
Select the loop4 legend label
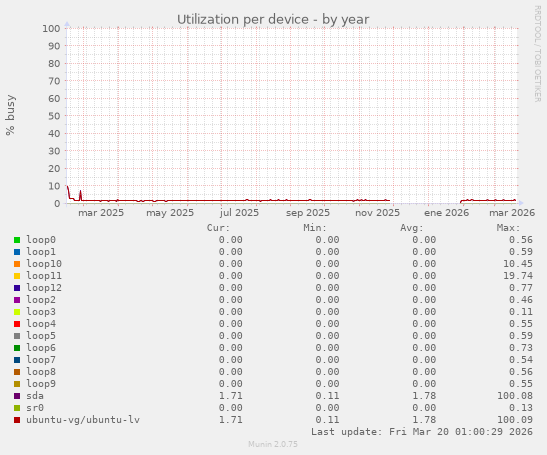[x=41, y=323]
